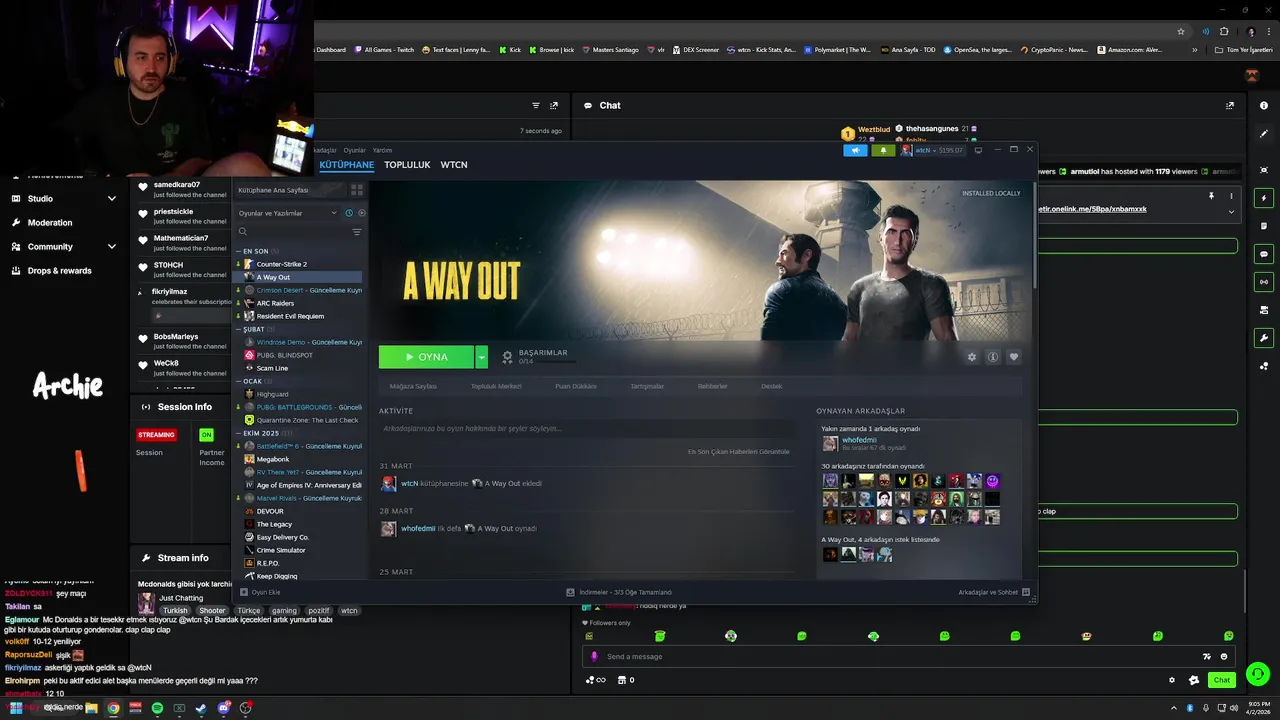Open game settings gear icon
The width and height of the screenshot is (1280, 720).
pos(971,357)
